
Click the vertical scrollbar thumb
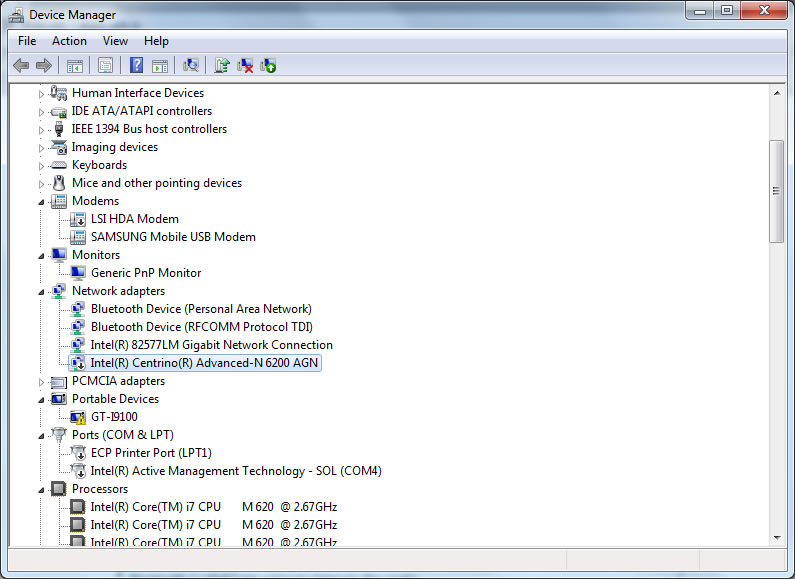coord(776,191)
